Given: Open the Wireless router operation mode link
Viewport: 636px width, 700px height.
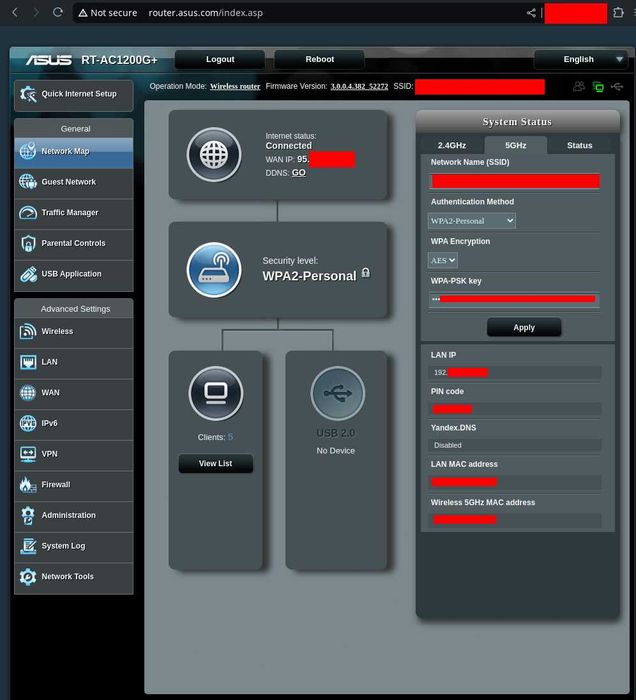Looking at the screenshot, I should 235,87.
